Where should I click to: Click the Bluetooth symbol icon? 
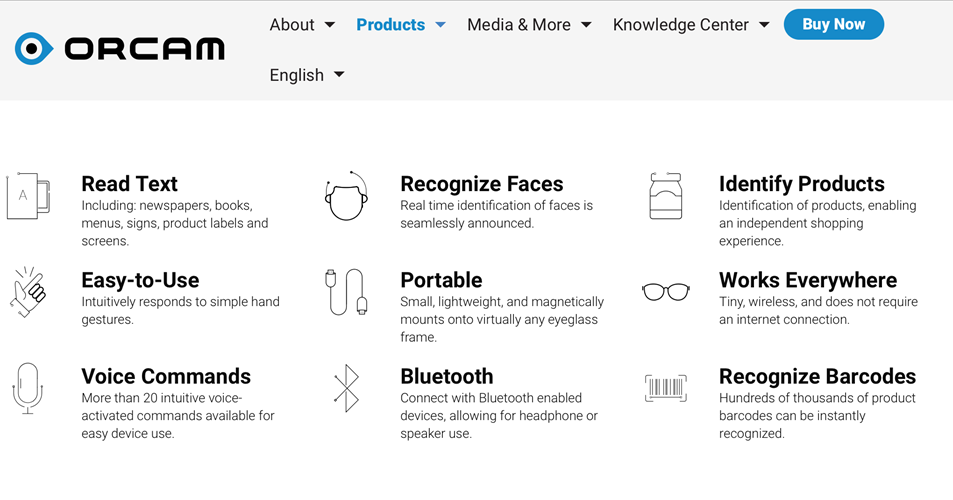346,388
